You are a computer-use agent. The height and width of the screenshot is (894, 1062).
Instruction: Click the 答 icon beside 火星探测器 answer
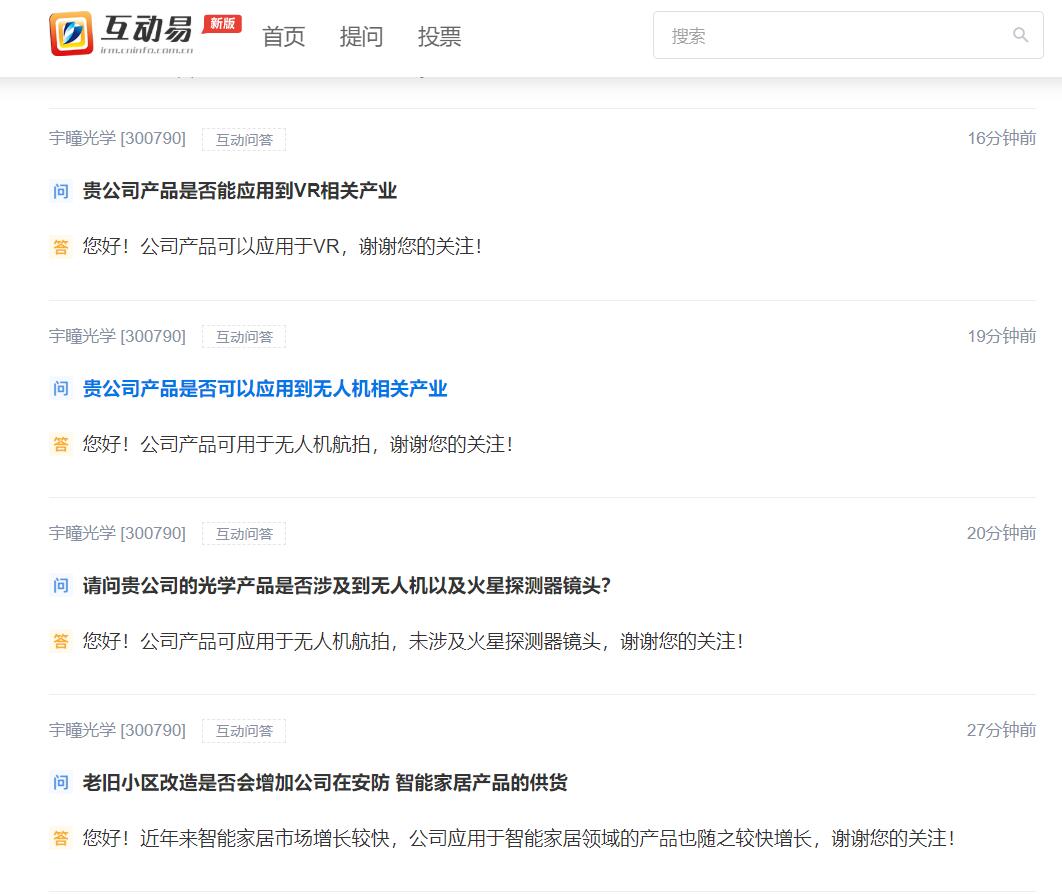[61, 642]
